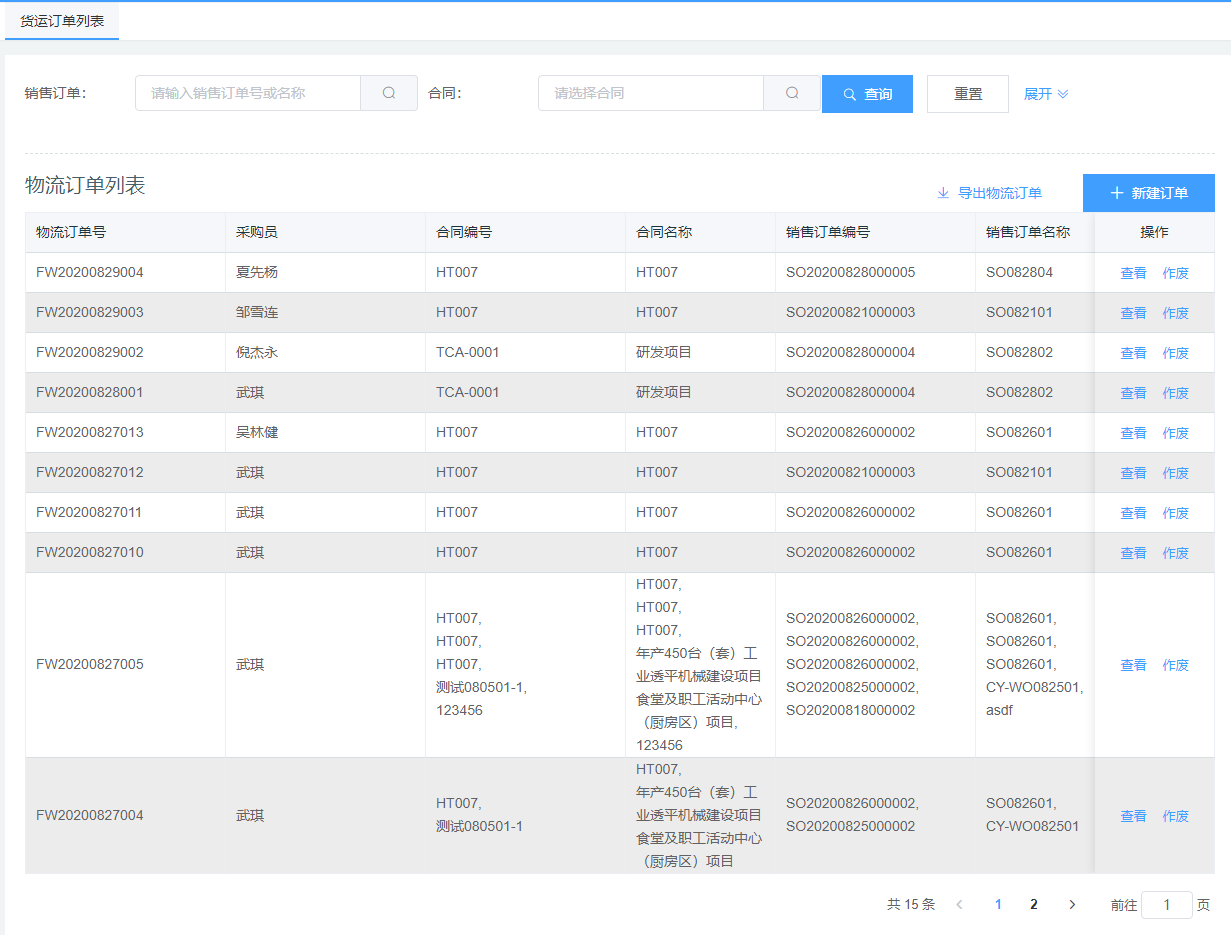1231x935 pixels.
Task: Switch to the 货运订单列表 tab
Action: [62, 21]
